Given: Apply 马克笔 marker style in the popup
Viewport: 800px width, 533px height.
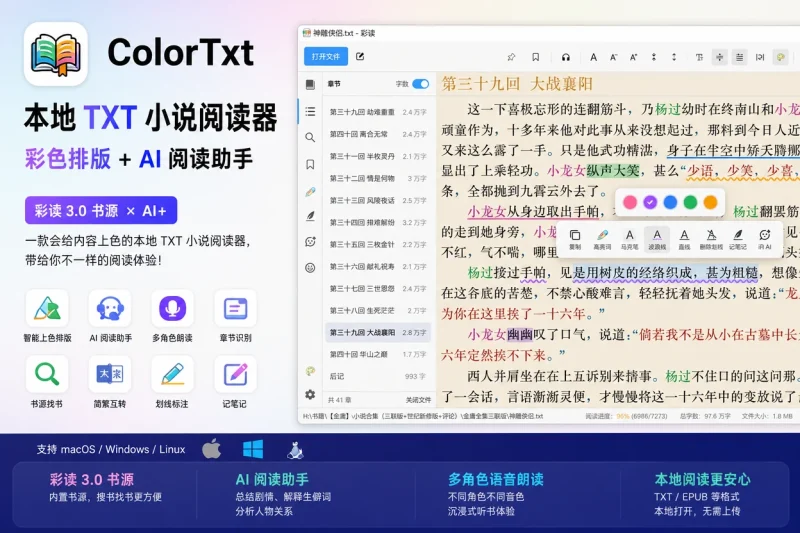Looking at the screenshot, I should tap(630, 239).
